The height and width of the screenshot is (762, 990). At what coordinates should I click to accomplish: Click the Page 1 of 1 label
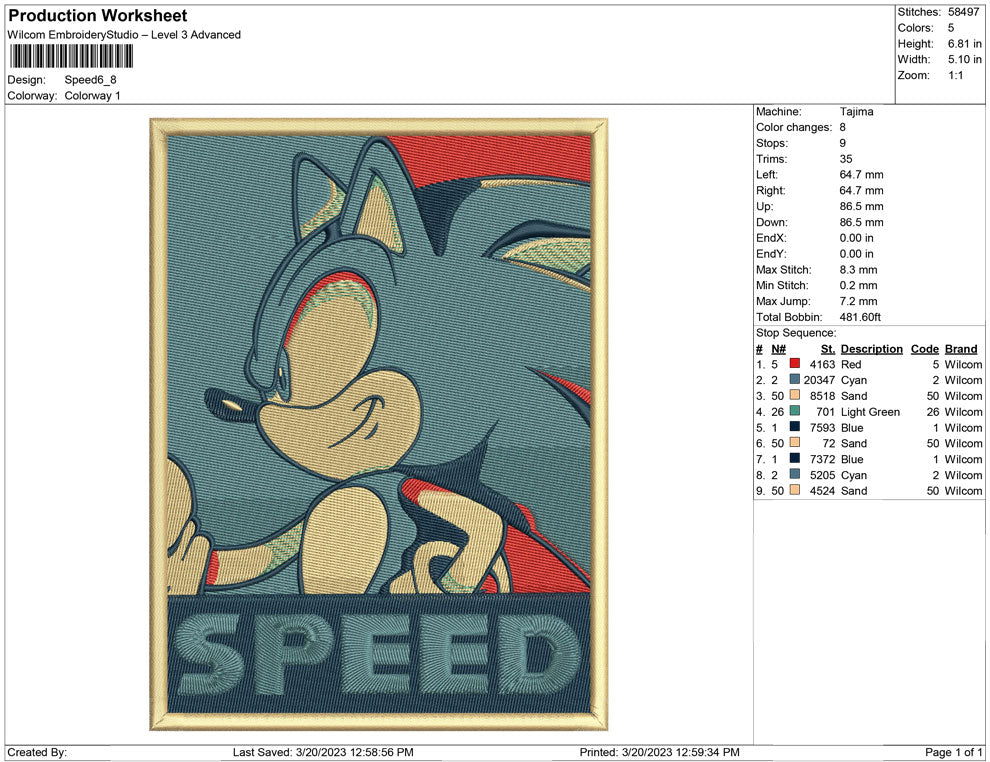pyautogui.click(x=949, y=752)
